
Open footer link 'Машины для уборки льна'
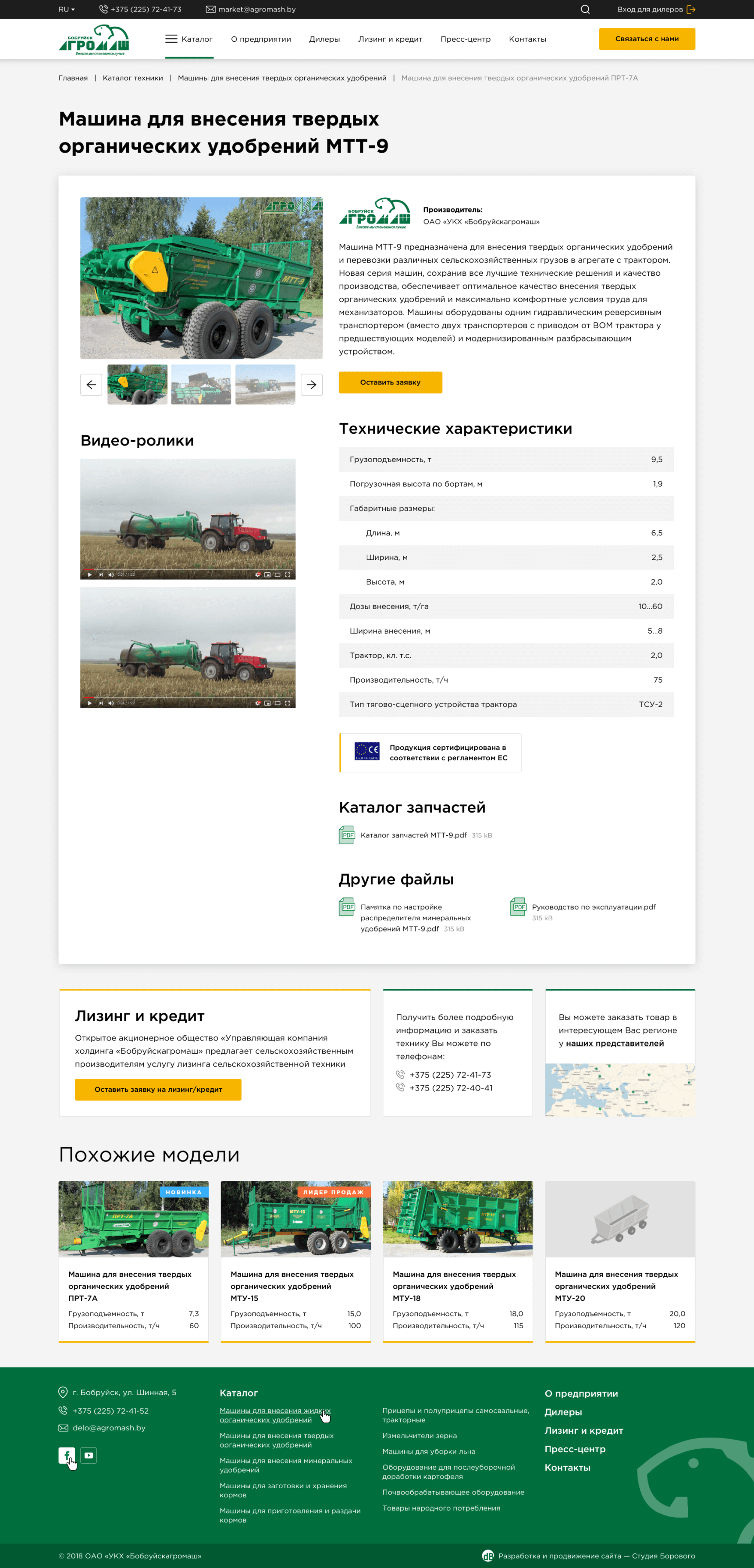pyautogui.click(x=428, y=1451)
